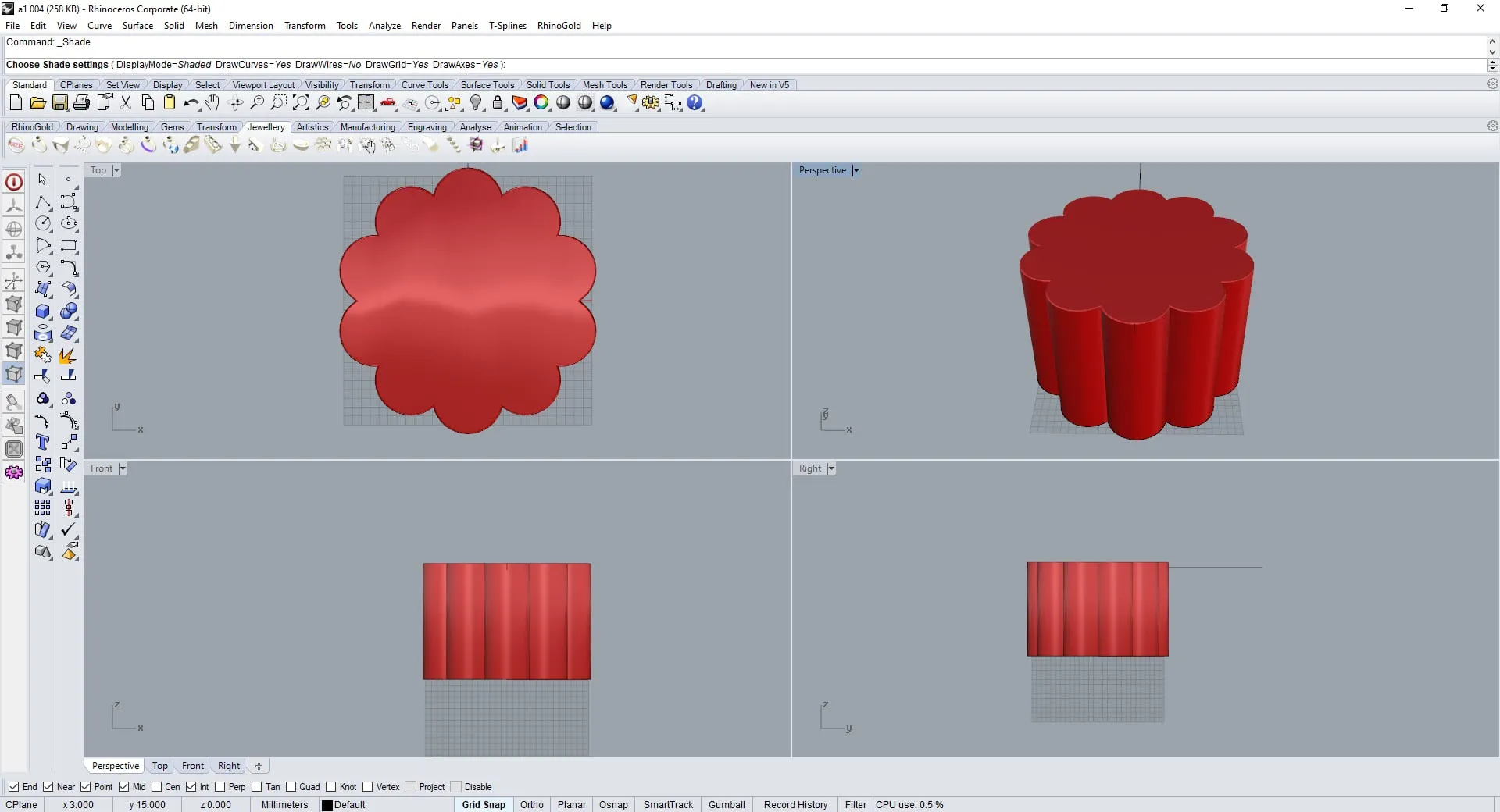Save the model with the floppy icon
The height and width of the screenshot is (812, 1500).
click(x=59, y=102)
